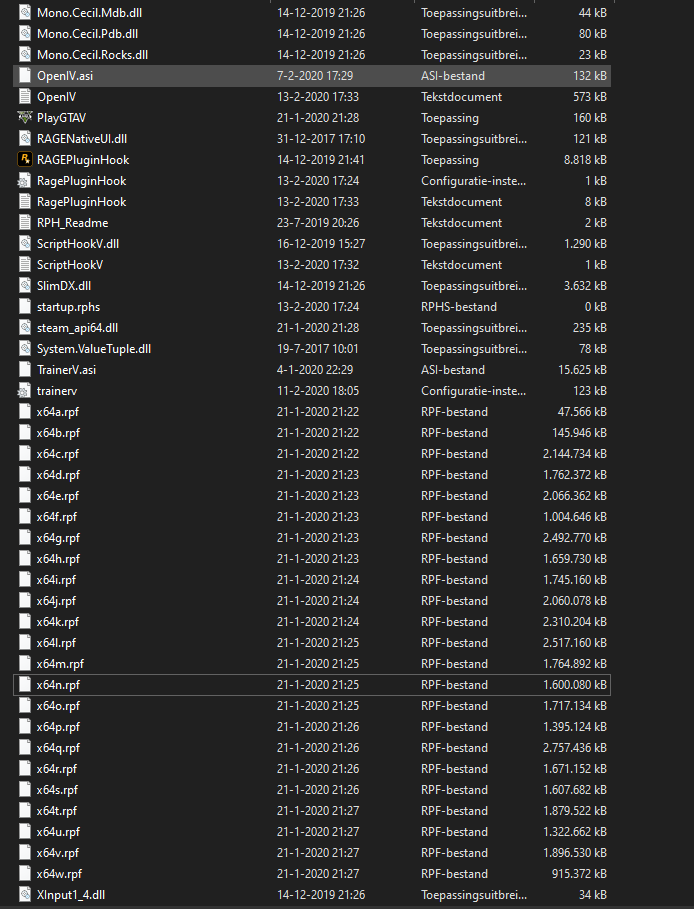This screenshot has height=909, width=694.
Task: Select the Mono.Cecil.Mdb.dll file icon
Action: [x=24, y=13]
